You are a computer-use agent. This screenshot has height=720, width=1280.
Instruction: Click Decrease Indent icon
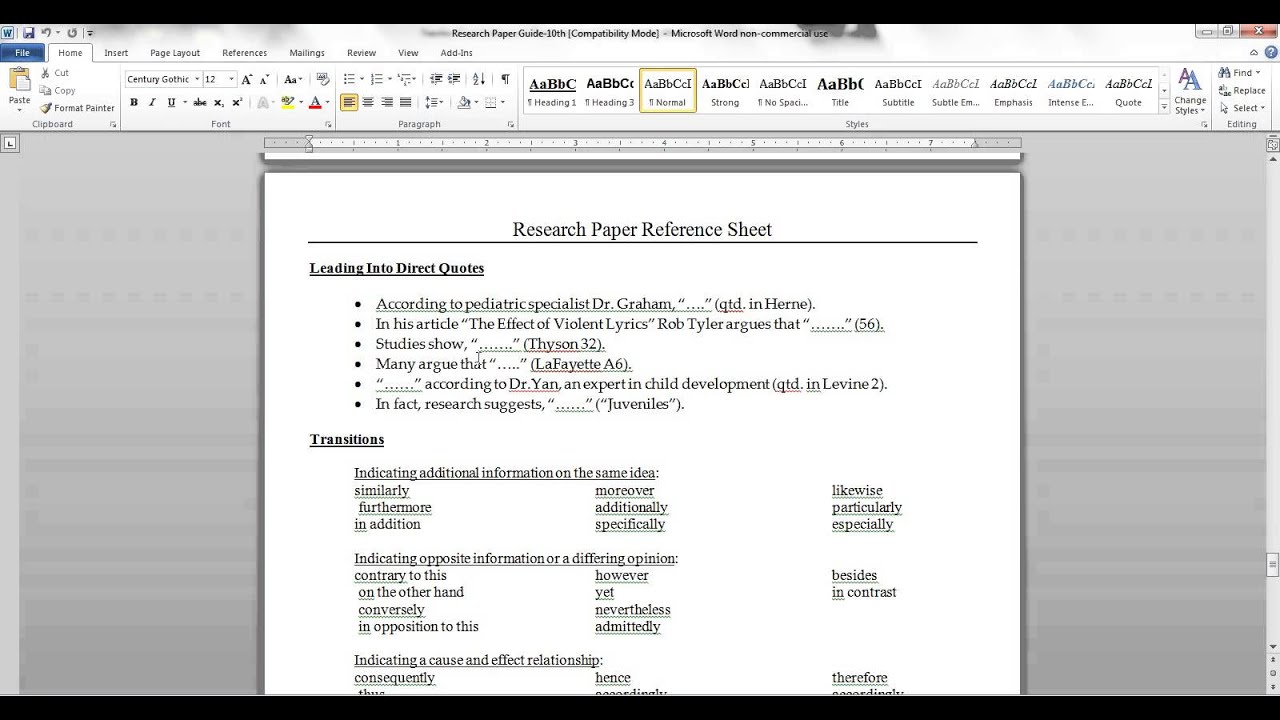(436, 79)
